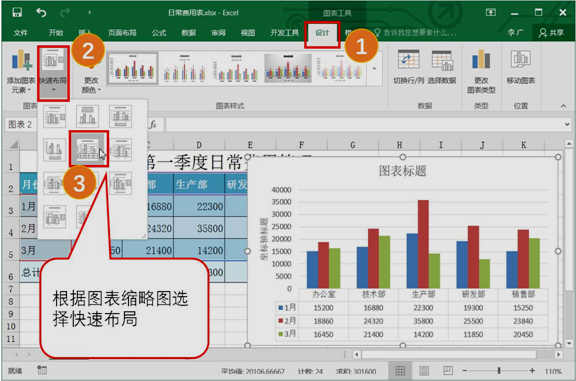Screen dimensions: 576x381
Task: Click cell with value 22300
Action: pos(199,206)
